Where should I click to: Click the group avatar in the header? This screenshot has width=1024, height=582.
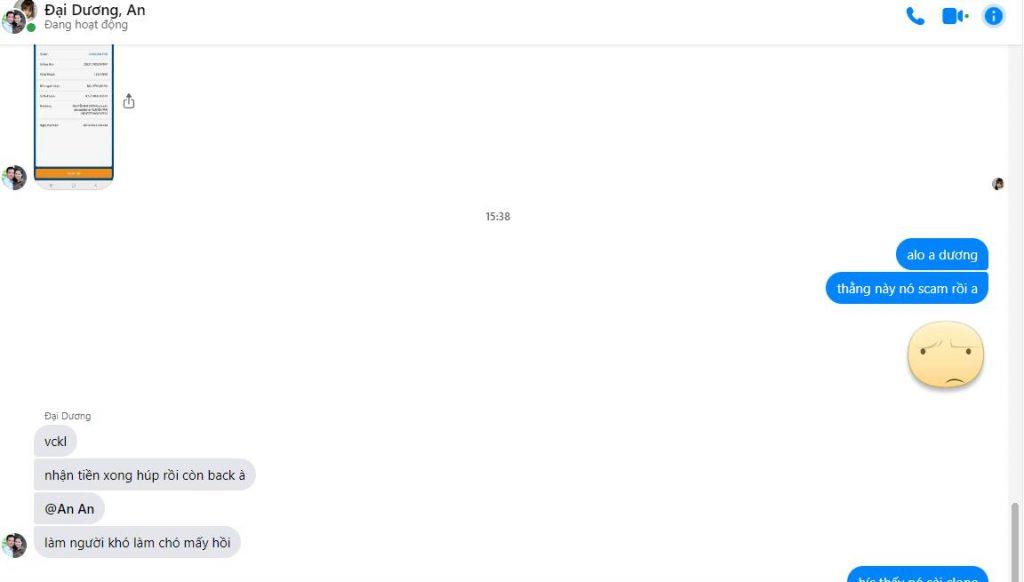pos(18,16)
